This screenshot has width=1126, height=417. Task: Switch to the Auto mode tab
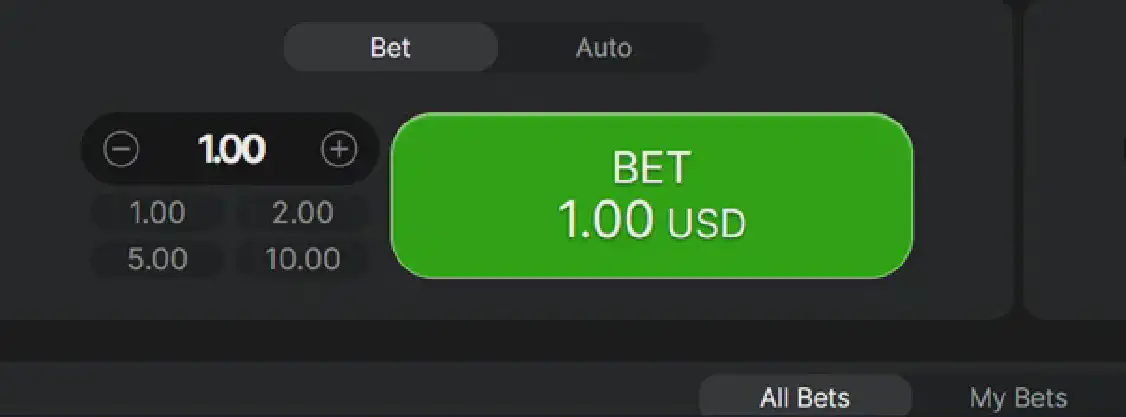tap(604, 47)
